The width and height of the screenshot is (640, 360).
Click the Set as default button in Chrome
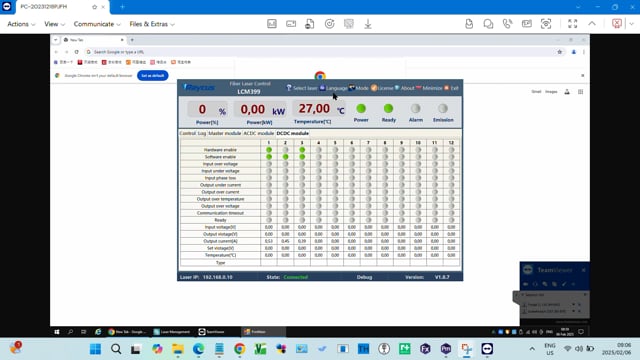pyautogui.click(x=153, y=76)
